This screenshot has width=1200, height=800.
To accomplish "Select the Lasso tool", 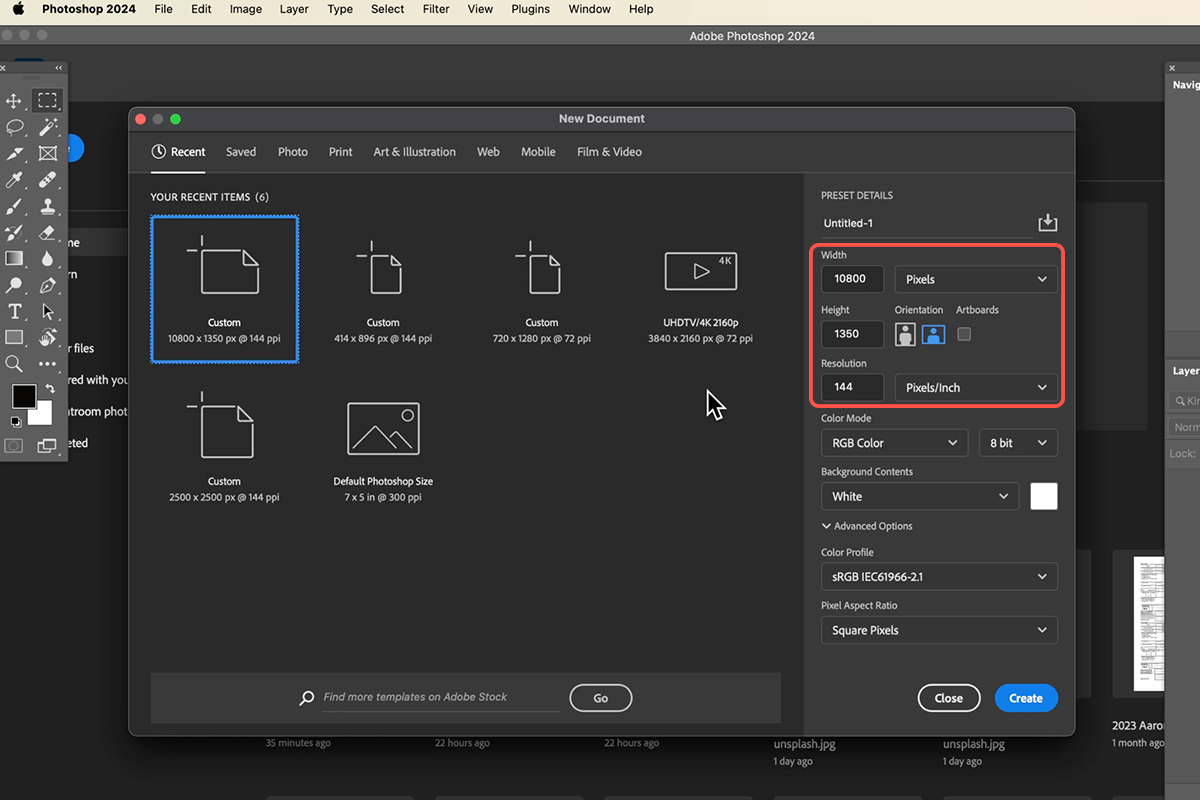I will (14, 127).
